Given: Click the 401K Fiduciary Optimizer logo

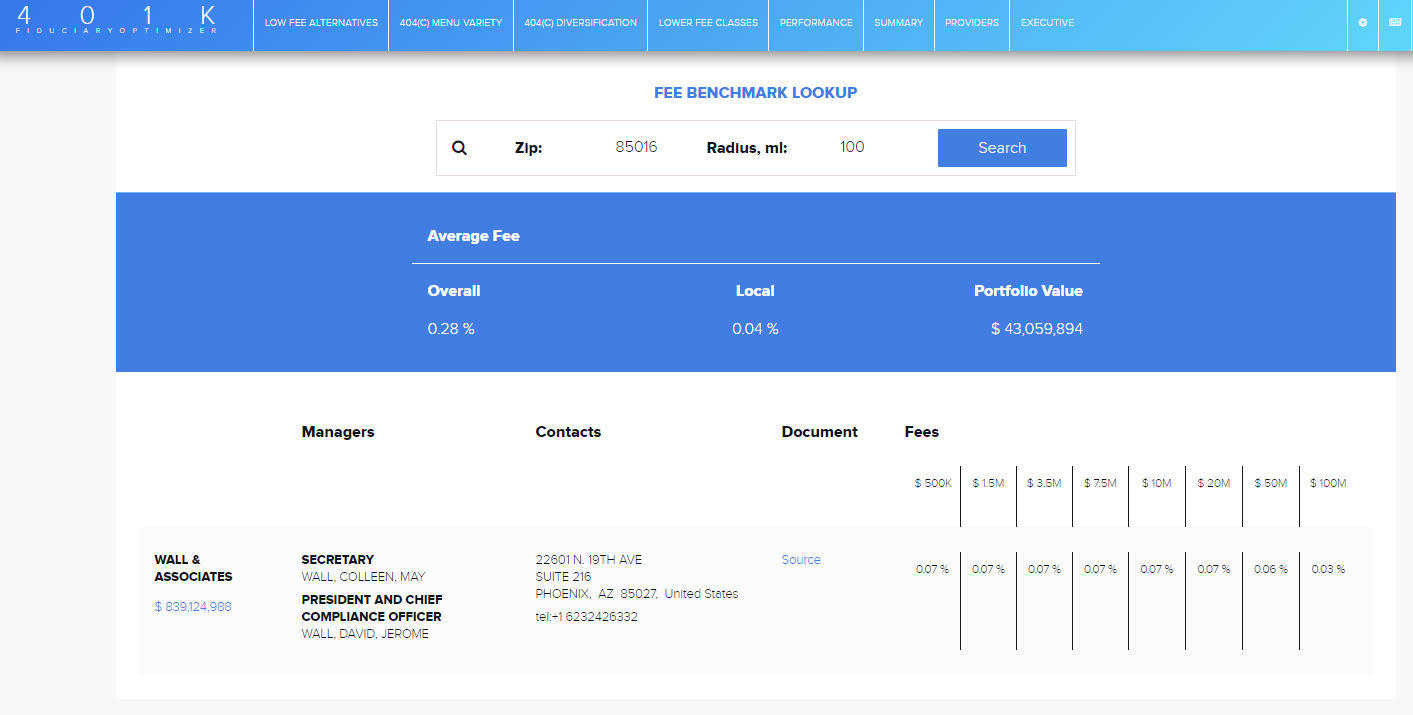Looking at the screenshot, I should click(x=116, y=21).
